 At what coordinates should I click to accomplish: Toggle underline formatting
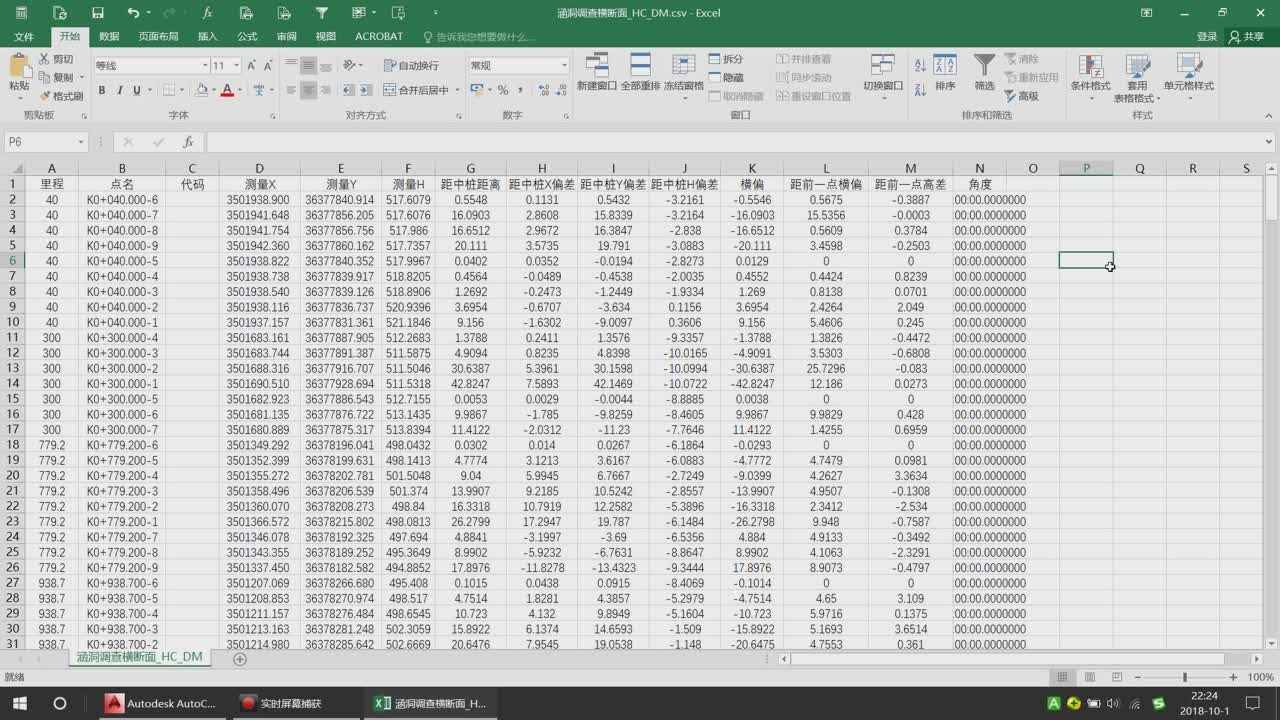(x=138, y=90)
